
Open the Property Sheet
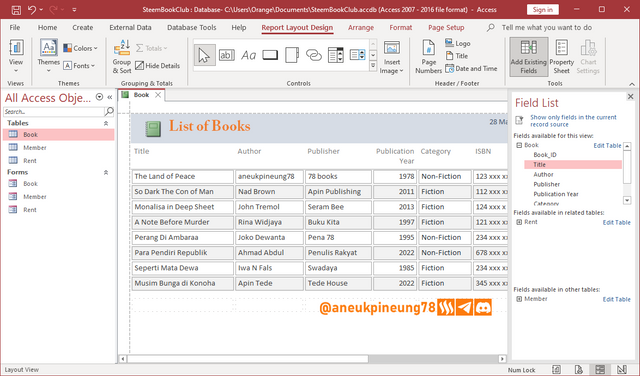tap(561, 56)
